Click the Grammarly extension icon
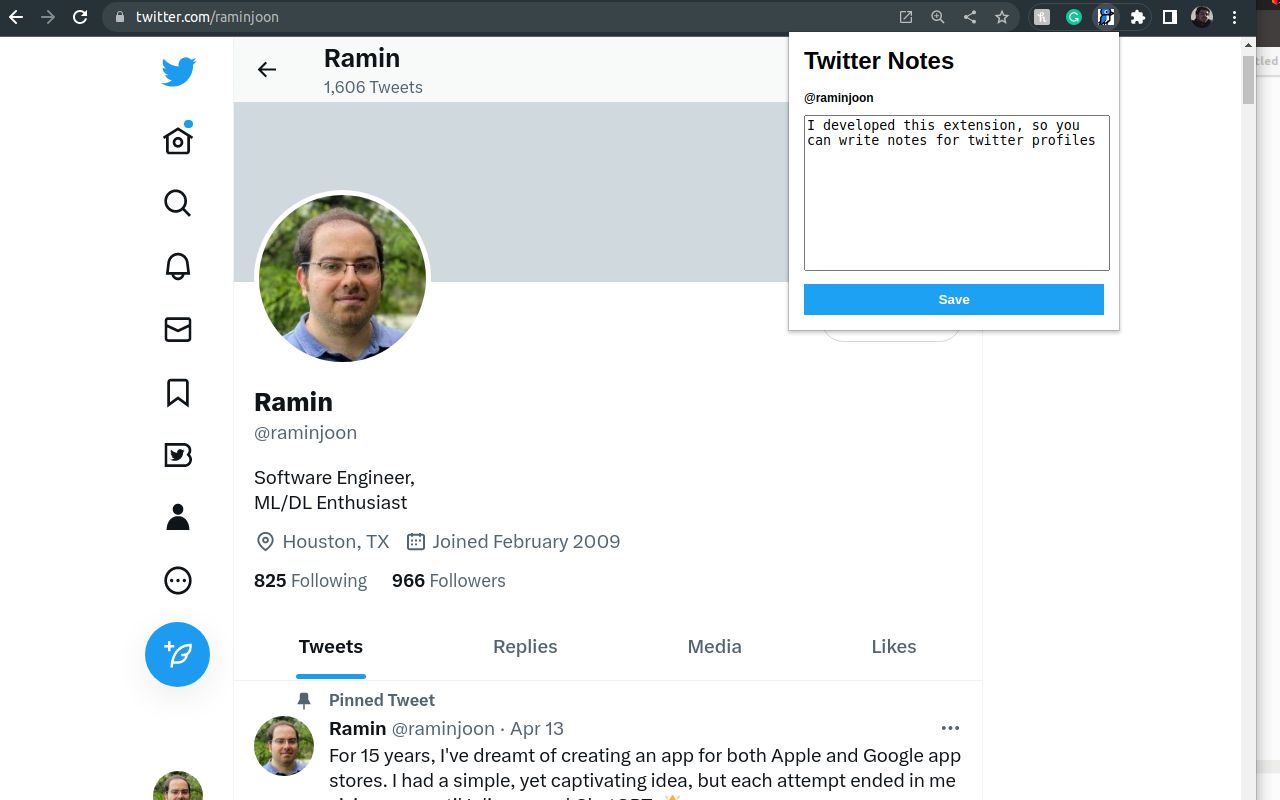 (x=1073, y=16)
